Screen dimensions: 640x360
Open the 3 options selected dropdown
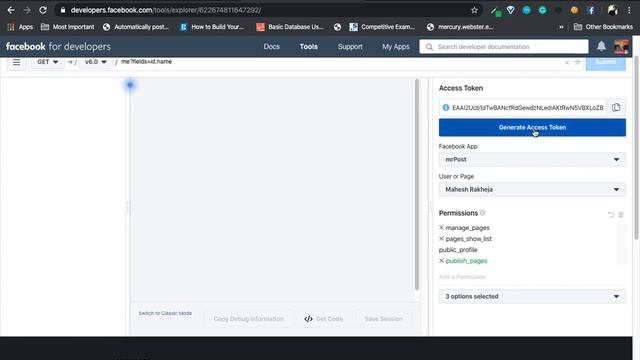click(532, 296)
